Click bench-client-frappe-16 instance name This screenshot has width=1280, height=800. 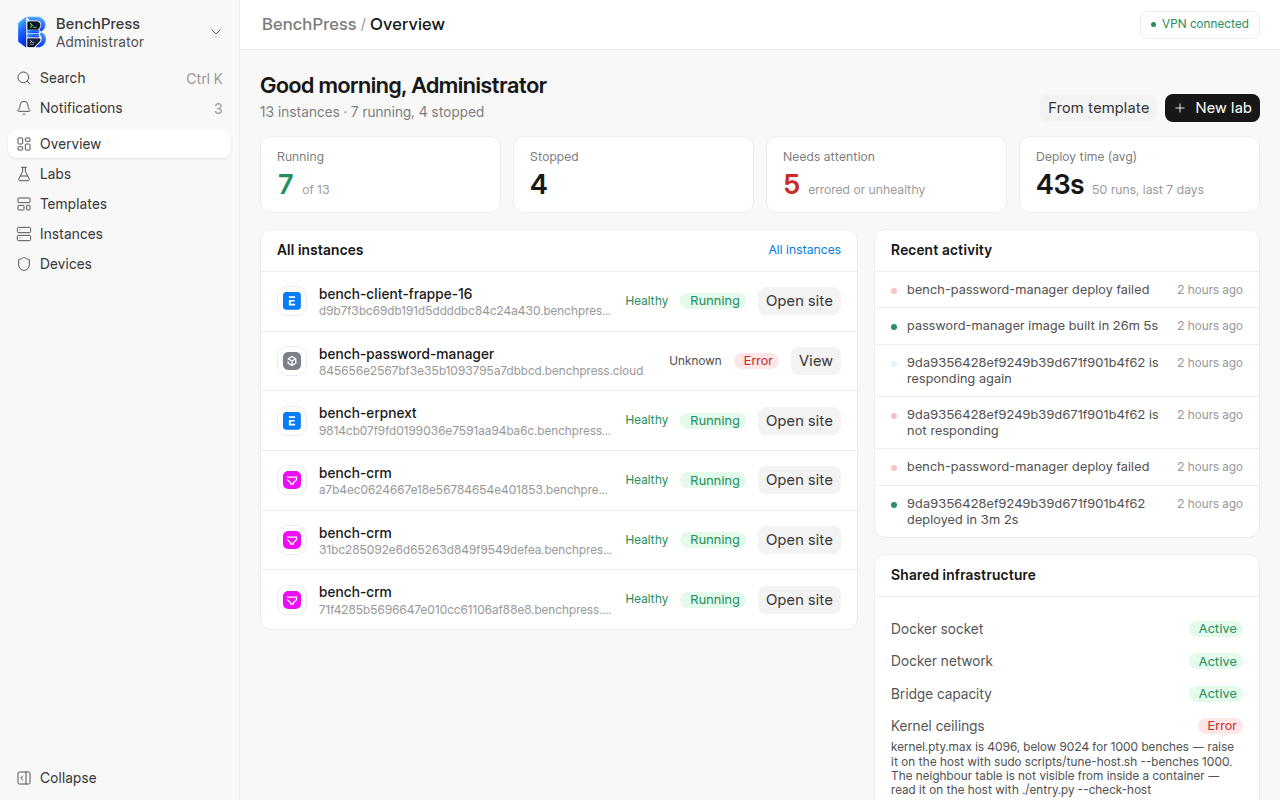tap(395, 294)
